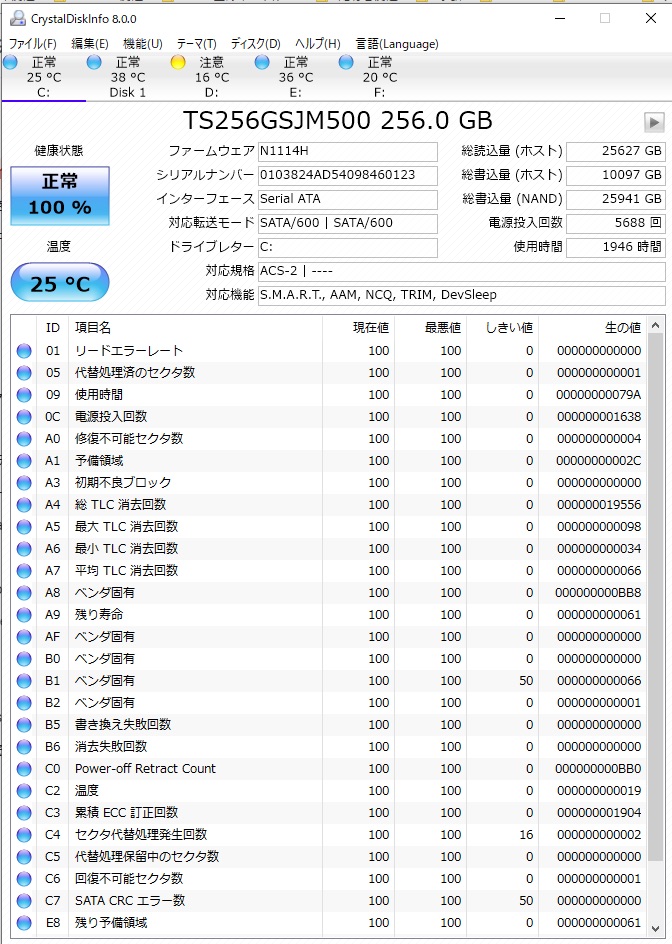Click status icon of row 09 使用時間
672x944 pixels.
[24, 395]
